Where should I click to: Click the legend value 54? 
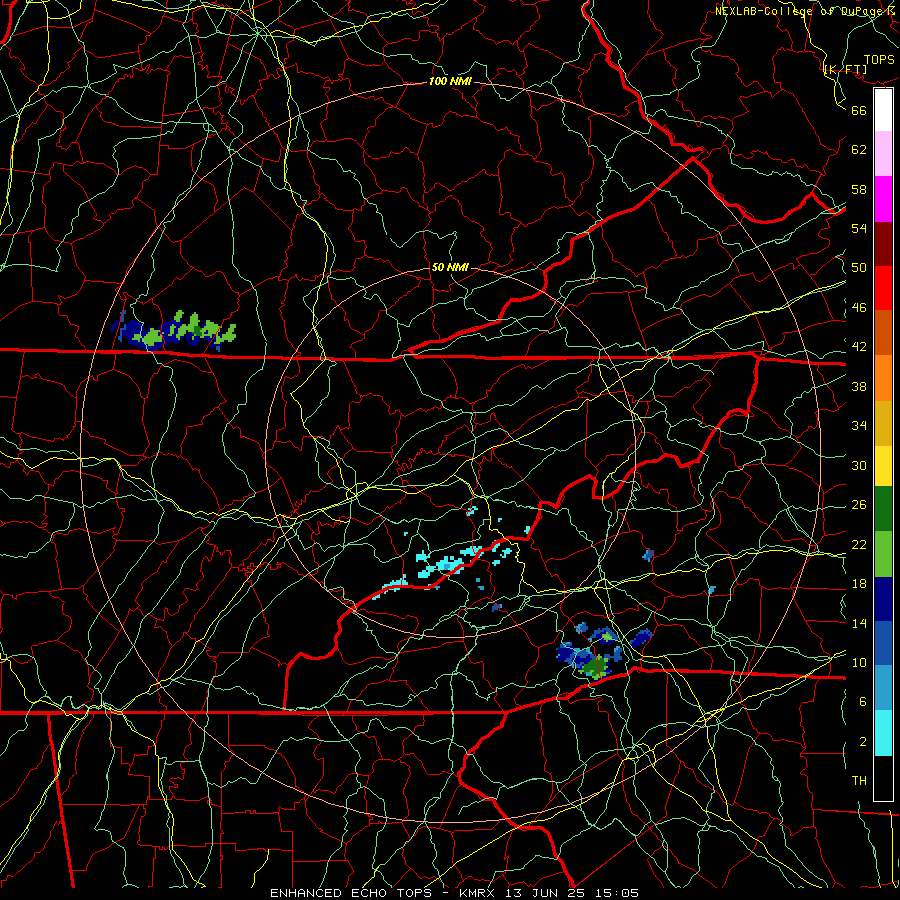[x=859, y=228]
